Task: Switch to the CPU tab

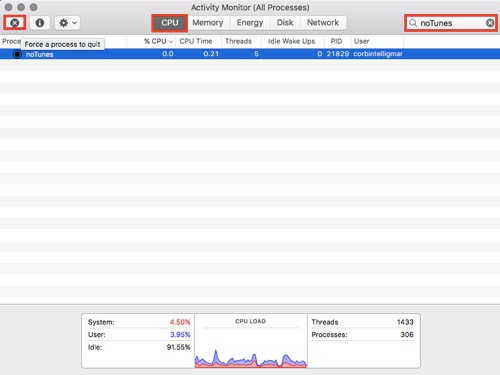Action: 170,23
